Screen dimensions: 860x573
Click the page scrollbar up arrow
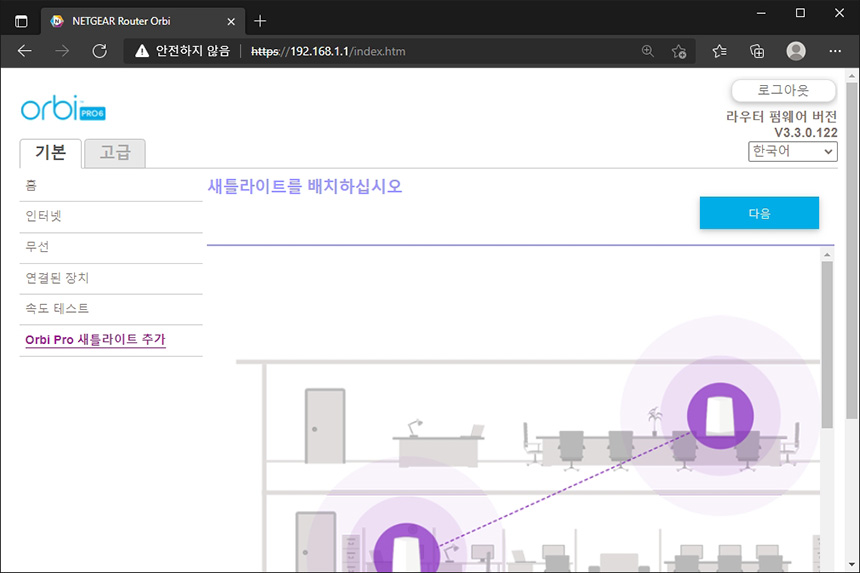click(x=851, y=76)
